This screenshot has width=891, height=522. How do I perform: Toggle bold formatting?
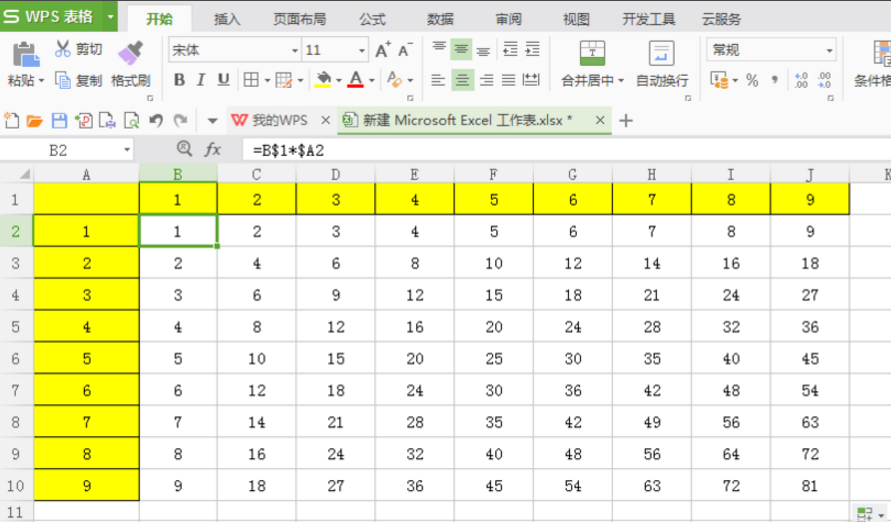click(x=179, y=80)
